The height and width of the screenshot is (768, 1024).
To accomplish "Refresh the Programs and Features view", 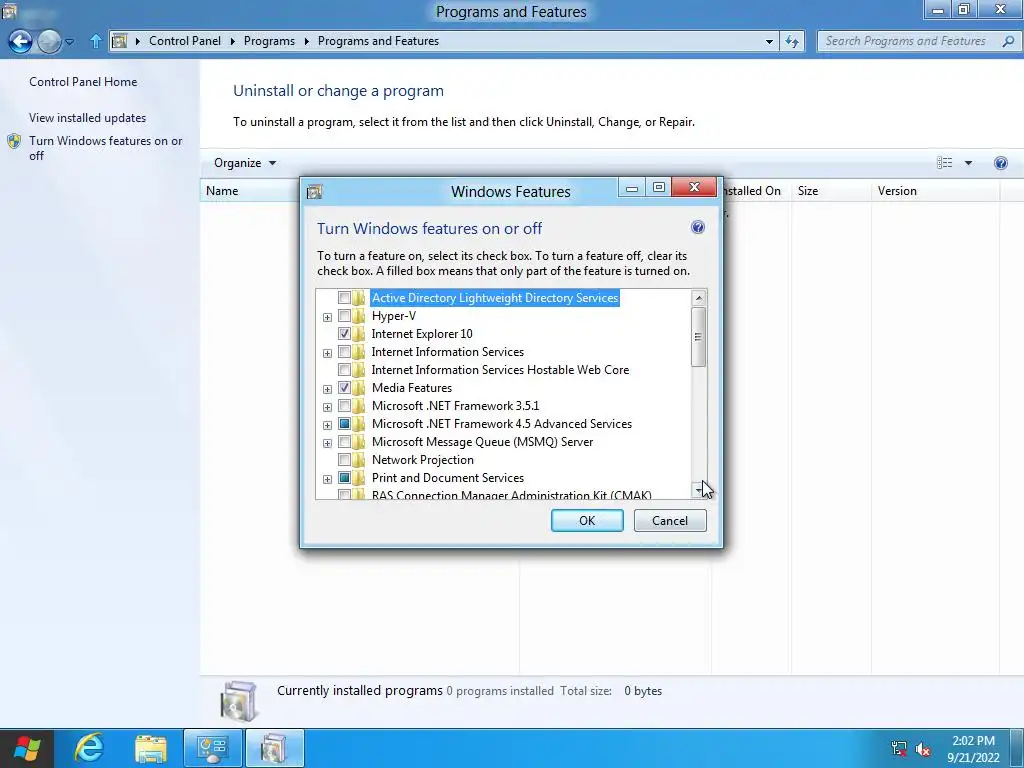I will pos(792,41).
